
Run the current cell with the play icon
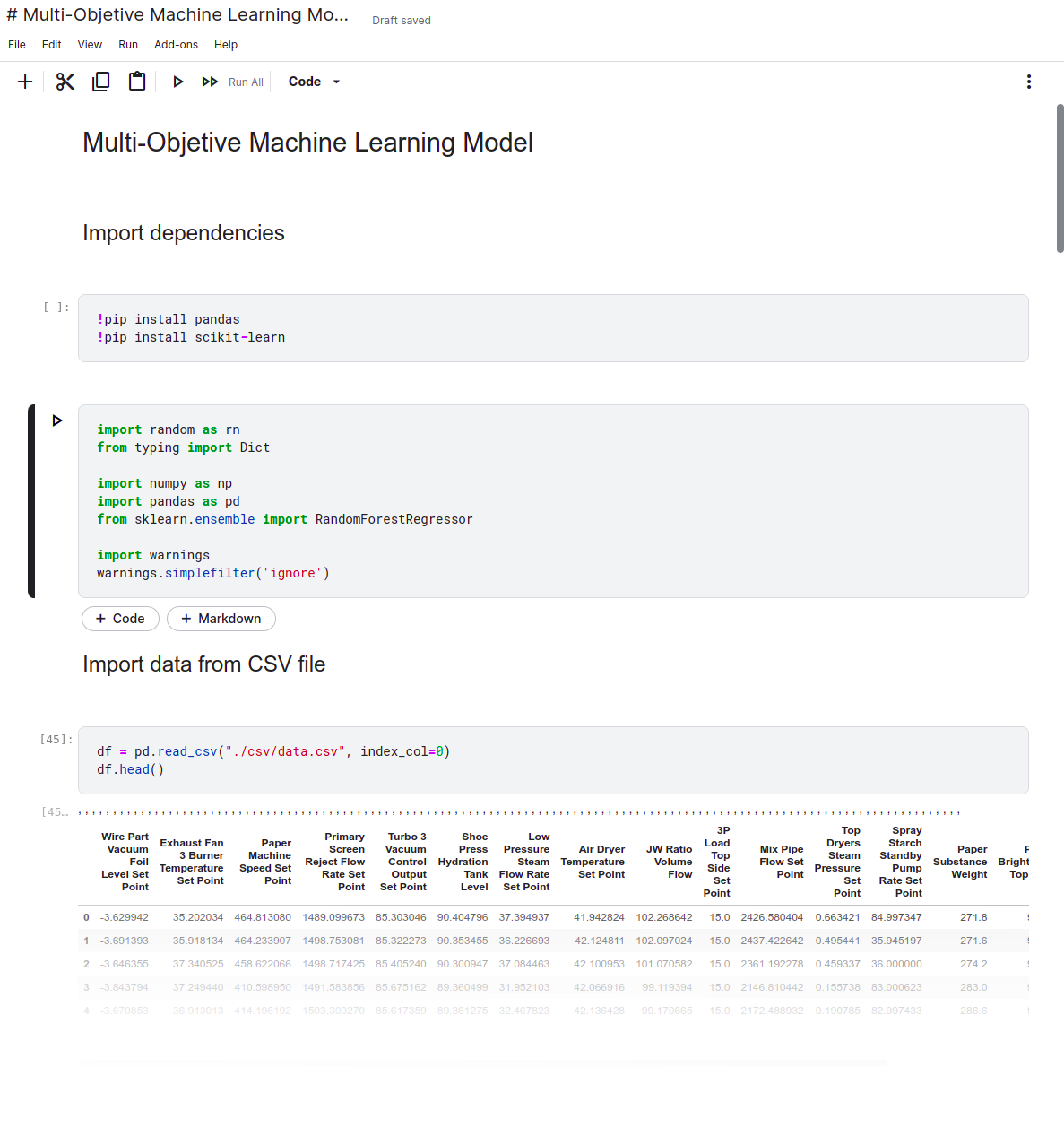click(x=177, y=81)
